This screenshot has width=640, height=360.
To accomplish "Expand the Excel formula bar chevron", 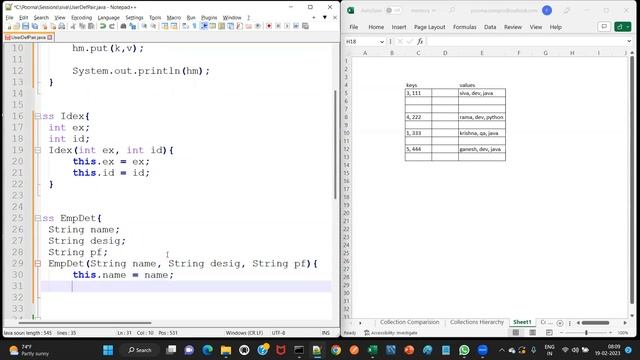I will [x=629, y=41].
